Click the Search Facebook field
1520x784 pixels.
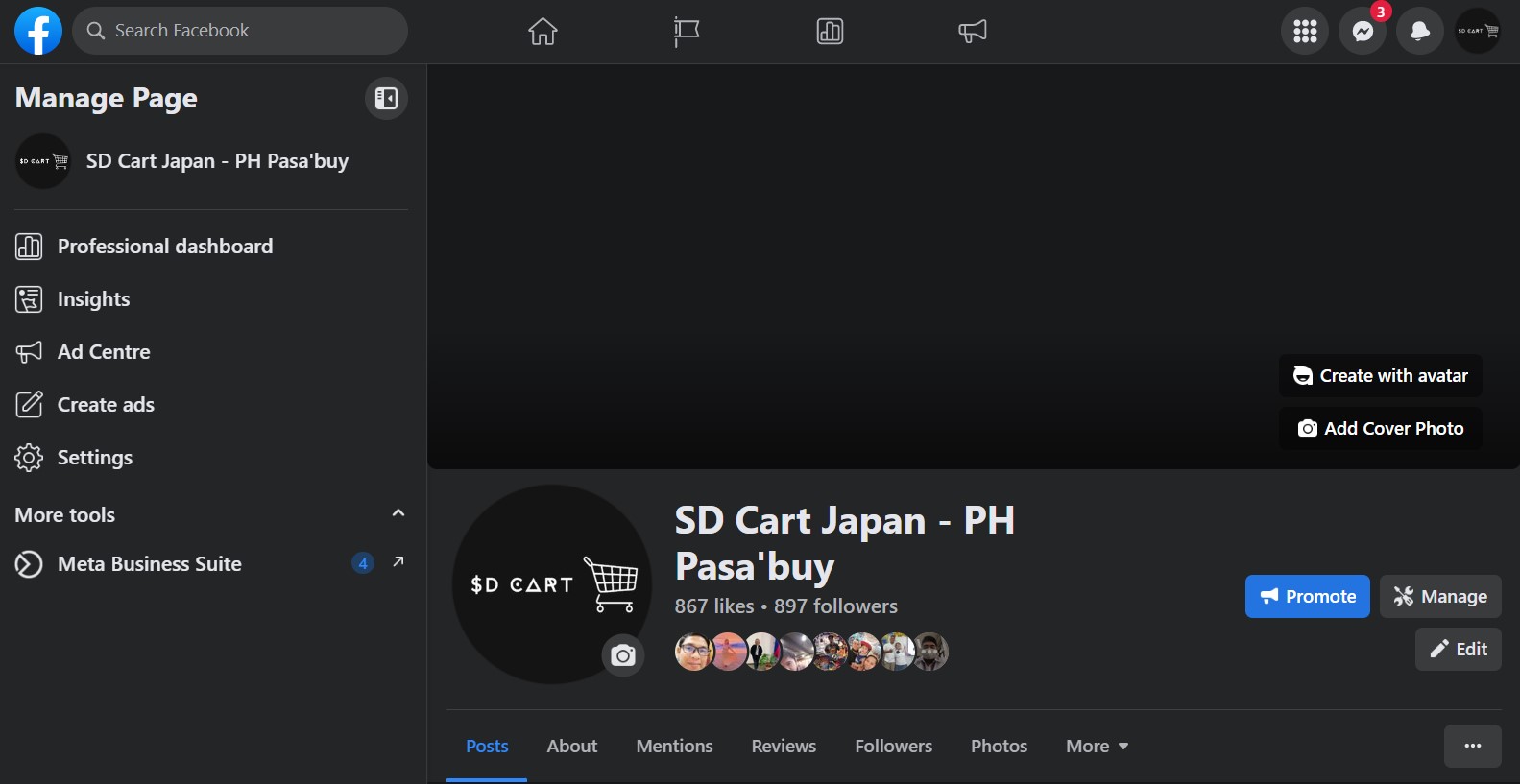coord(240,31)
